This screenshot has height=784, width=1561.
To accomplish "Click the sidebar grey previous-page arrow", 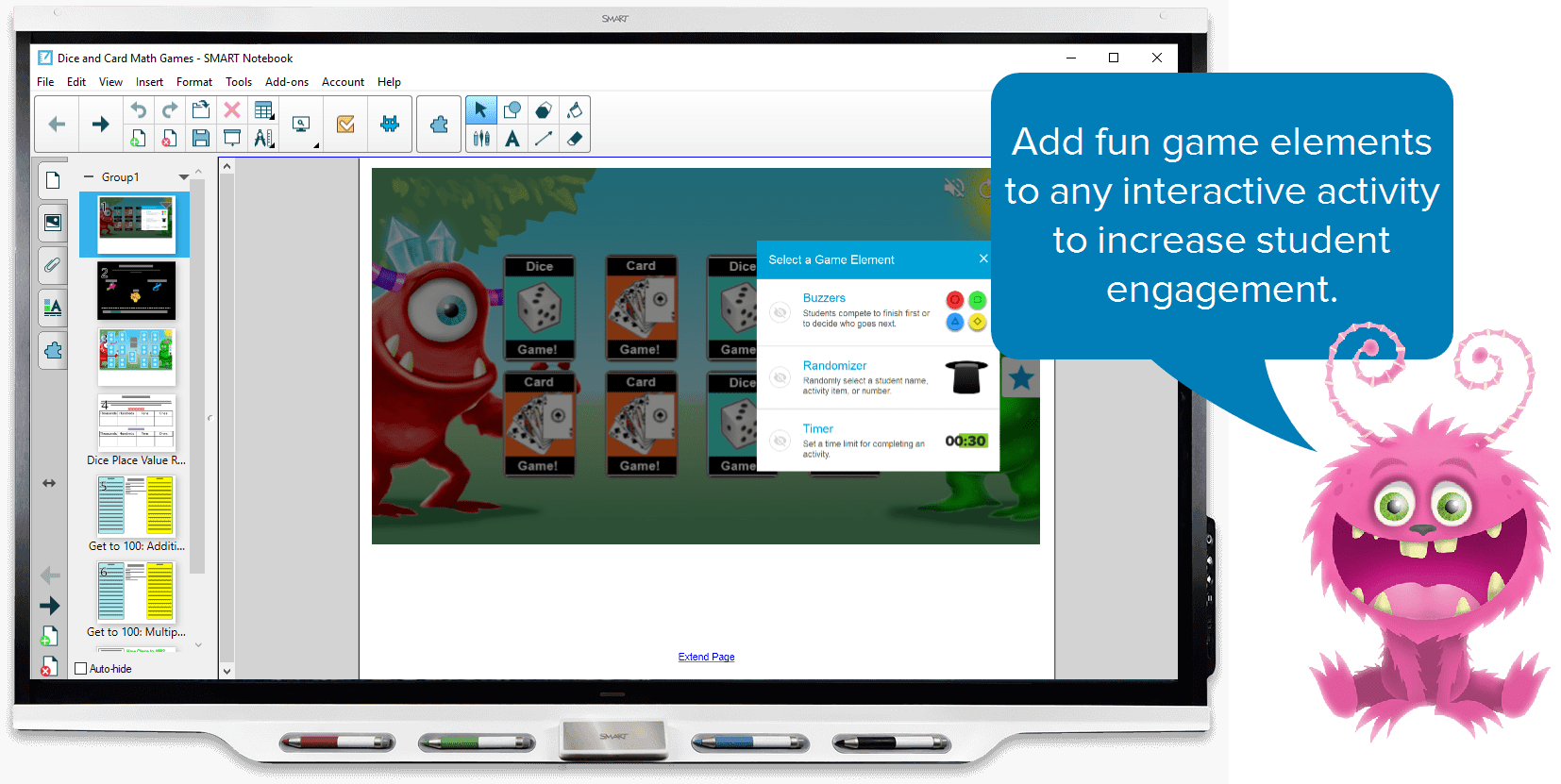I will coord(50,575).
